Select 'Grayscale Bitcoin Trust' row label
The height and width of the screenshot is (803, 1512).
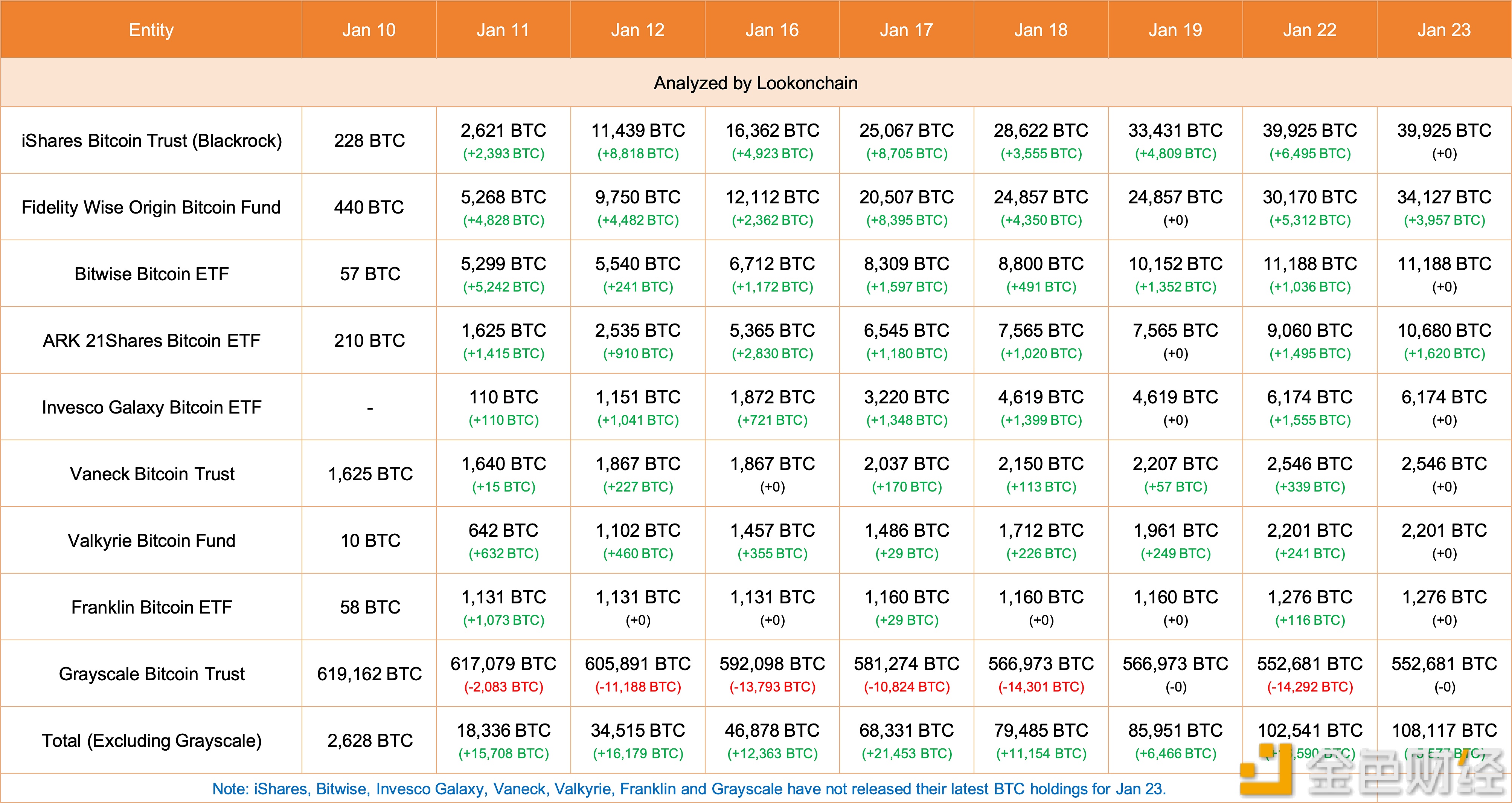coord(151,674)
